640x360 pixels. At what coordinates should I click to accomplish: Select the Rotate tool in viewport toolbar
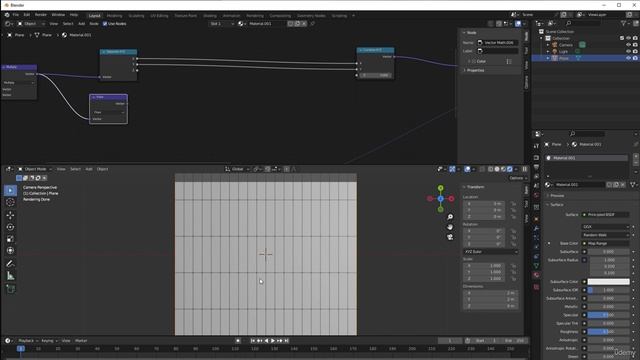pyautogui.click(x=10, y=227)
